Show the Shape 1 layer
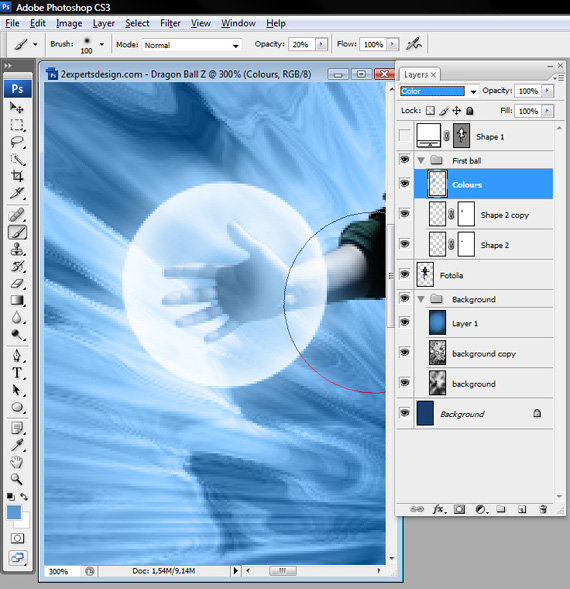This screenshot has height=589, width=570. point(404,136)
